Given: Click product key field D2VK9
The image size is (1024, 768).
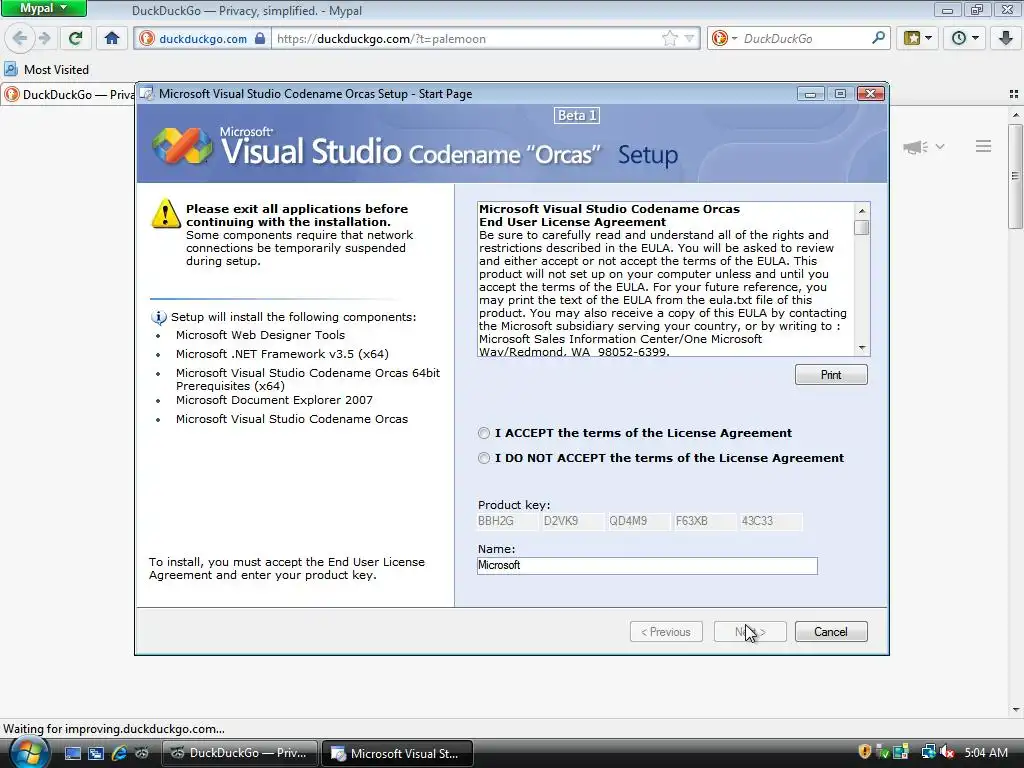Looking at the screenshot, I should tap(573, 521).
